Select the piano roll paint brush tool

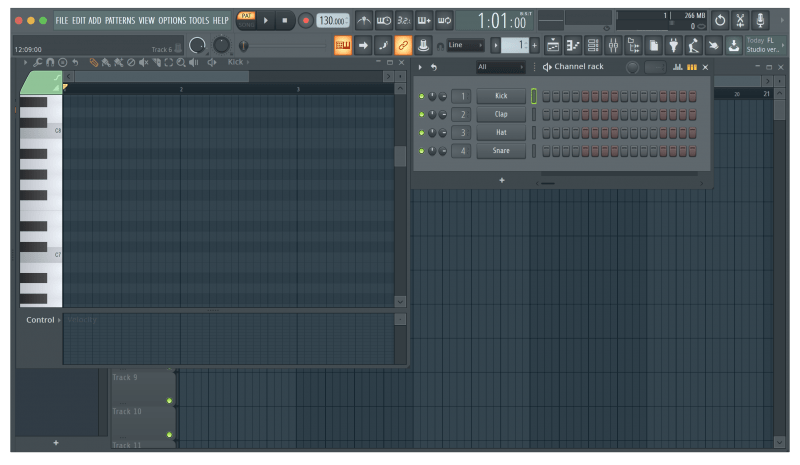coord(106,63)
